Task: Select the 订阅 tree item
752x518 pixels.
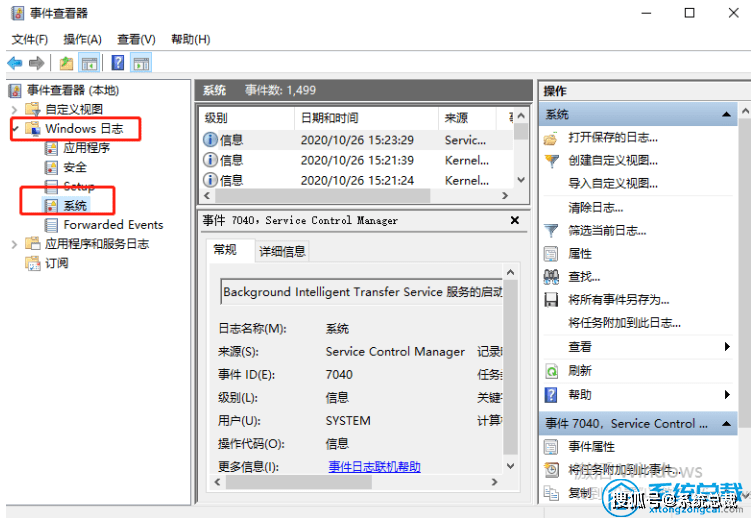Action: point(56,263)
